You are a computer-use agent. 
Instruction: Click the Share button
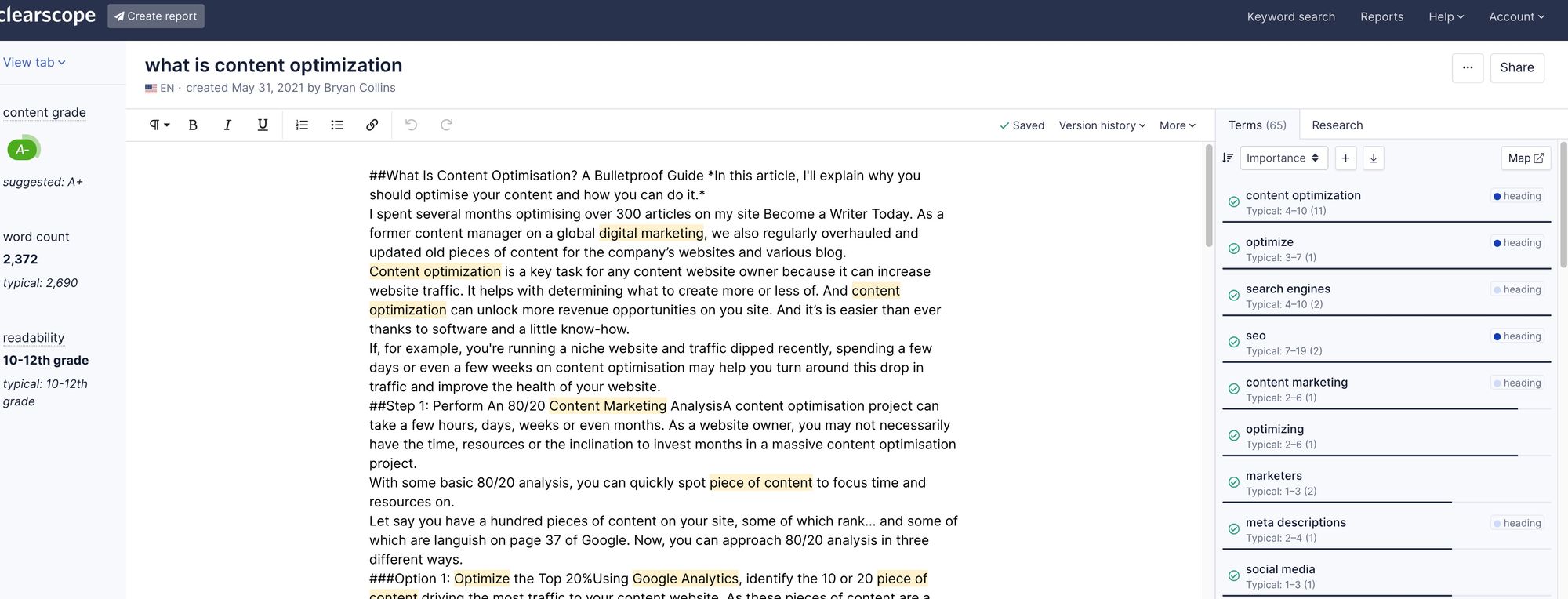[x=1516, y=68]
